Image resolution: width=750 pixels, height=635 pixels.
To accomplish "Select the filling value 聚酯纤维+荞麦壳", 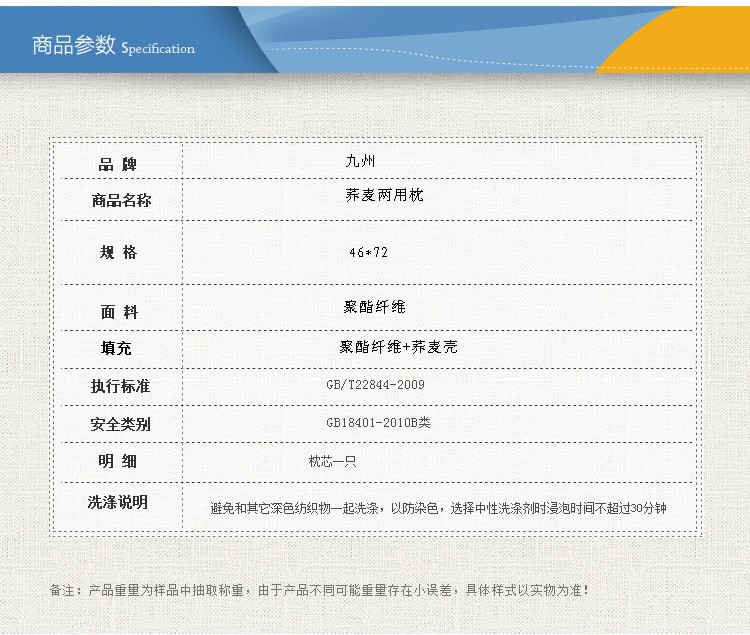I will point(398,347).
